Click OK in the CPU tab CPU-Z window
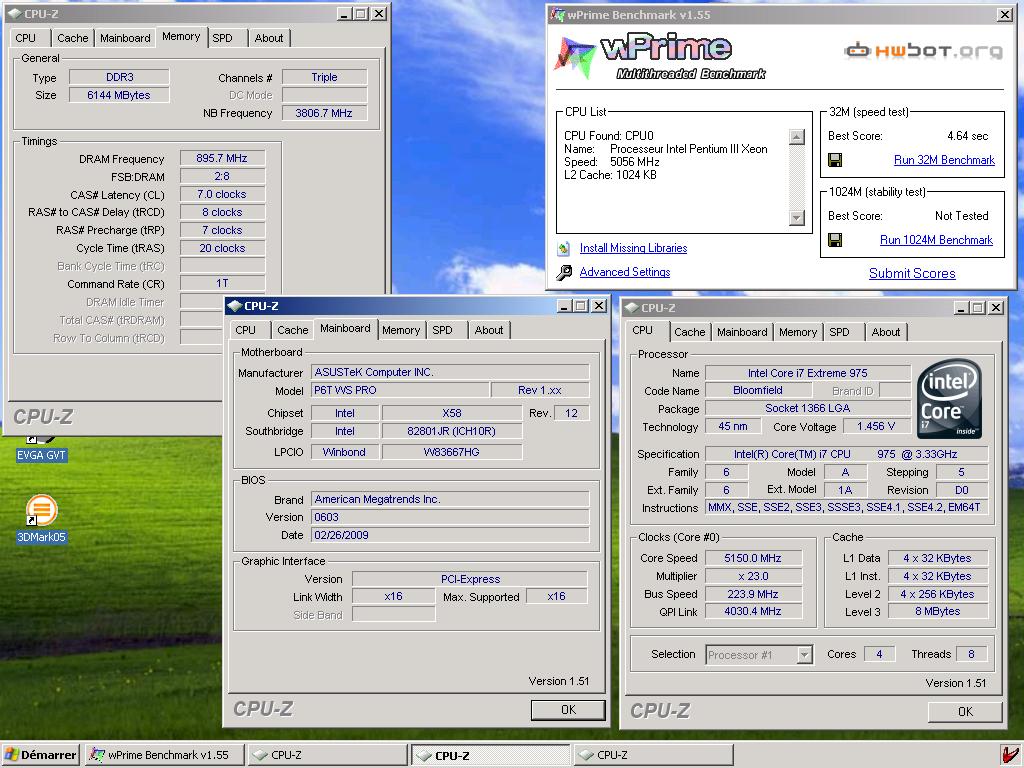 pyautogui.click(x=965, y=712)
